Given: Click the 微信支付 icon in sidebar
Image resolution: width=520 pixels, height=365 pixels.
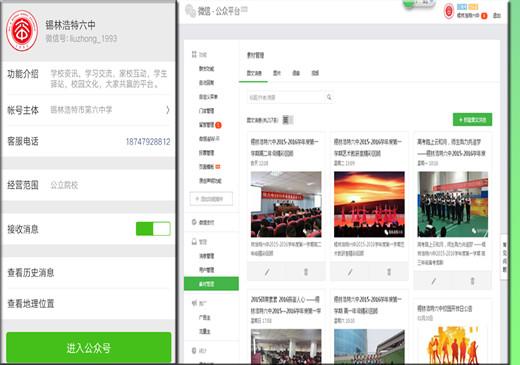Looking at the screenshot, I should 194,222.
